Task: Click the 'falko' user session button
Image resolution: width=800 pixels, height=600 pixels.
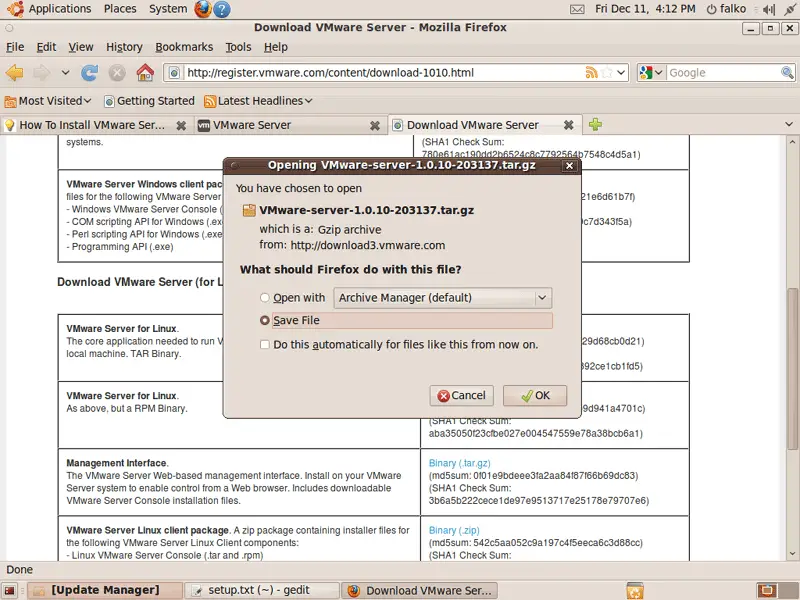Action: click(726, 9)
